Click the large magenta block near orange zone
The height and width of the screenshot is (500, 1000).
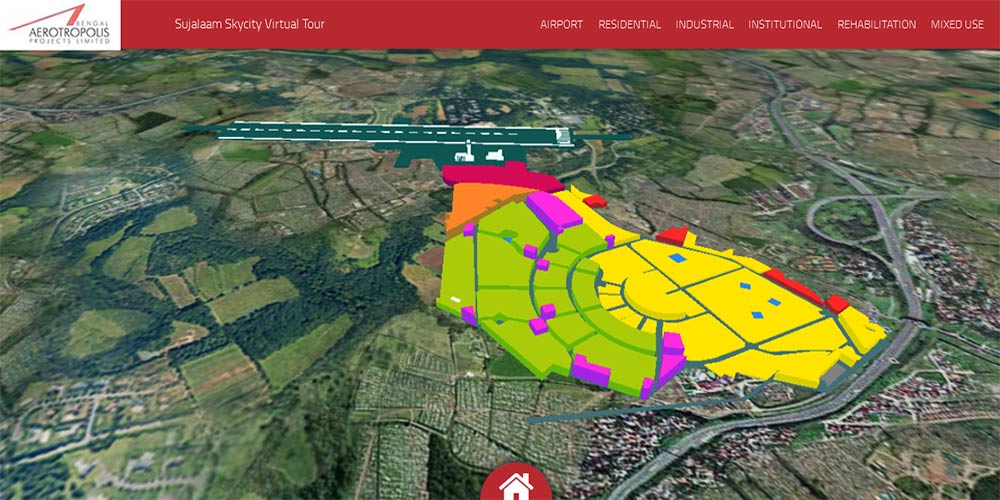(552, 211)
